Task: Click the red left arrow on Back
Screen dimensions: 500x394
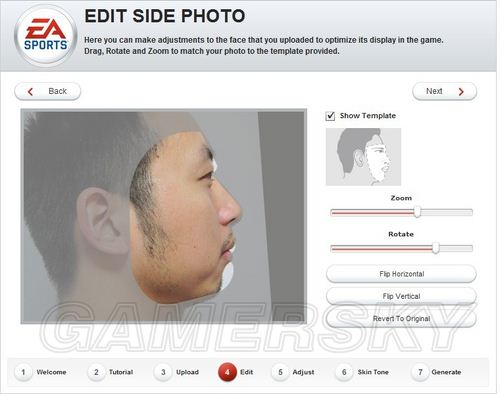Action: [x=30, y=92]
